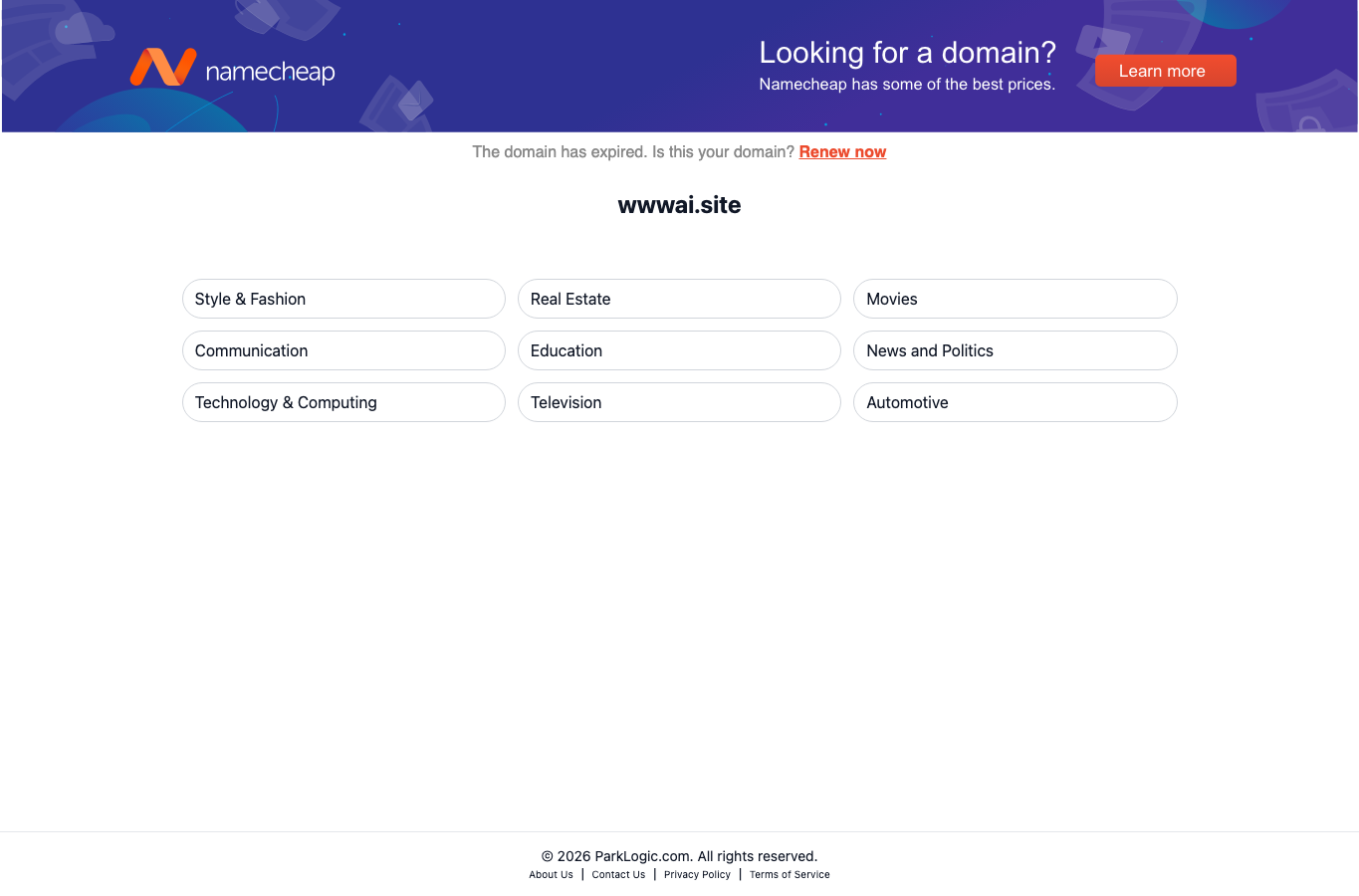Click the wwwai.site domain heading
This screenshot has width=1359, height=896.
point(679,205)
